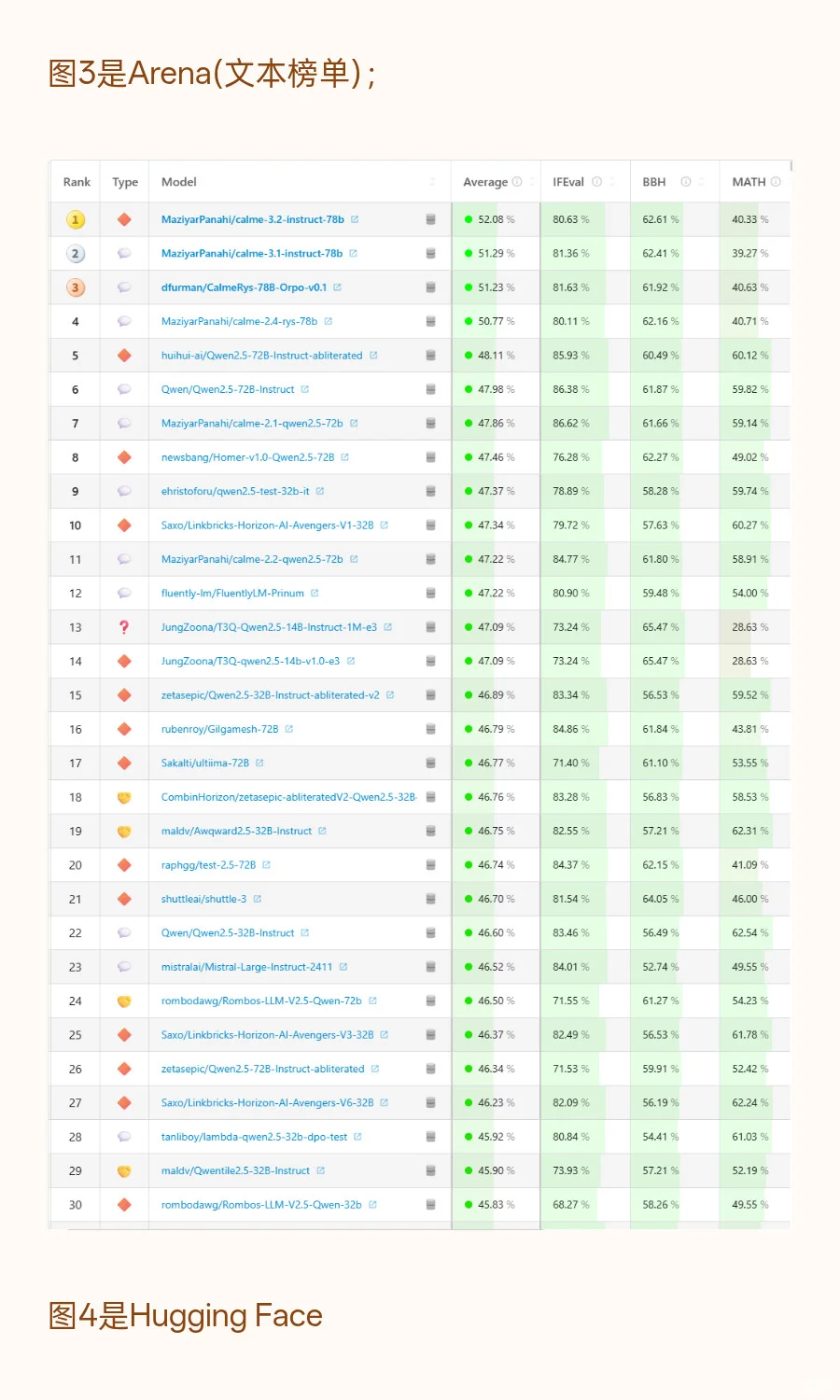Viewport: 840px width, 1400px height.
Task: Click sort arrows in the IFEval column header
Action: [x=612, y=182]
